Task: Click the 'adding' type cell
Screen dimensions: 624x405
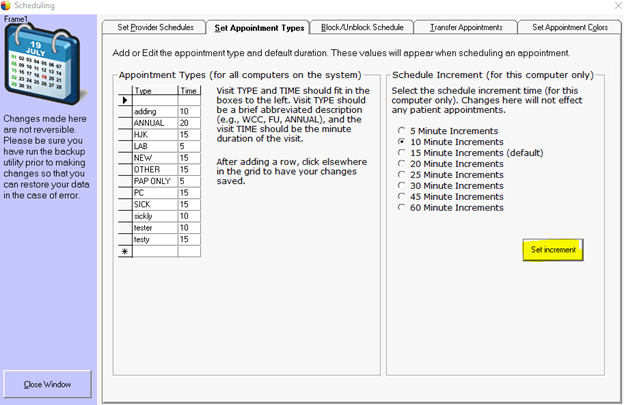Action: click(155, 111)
